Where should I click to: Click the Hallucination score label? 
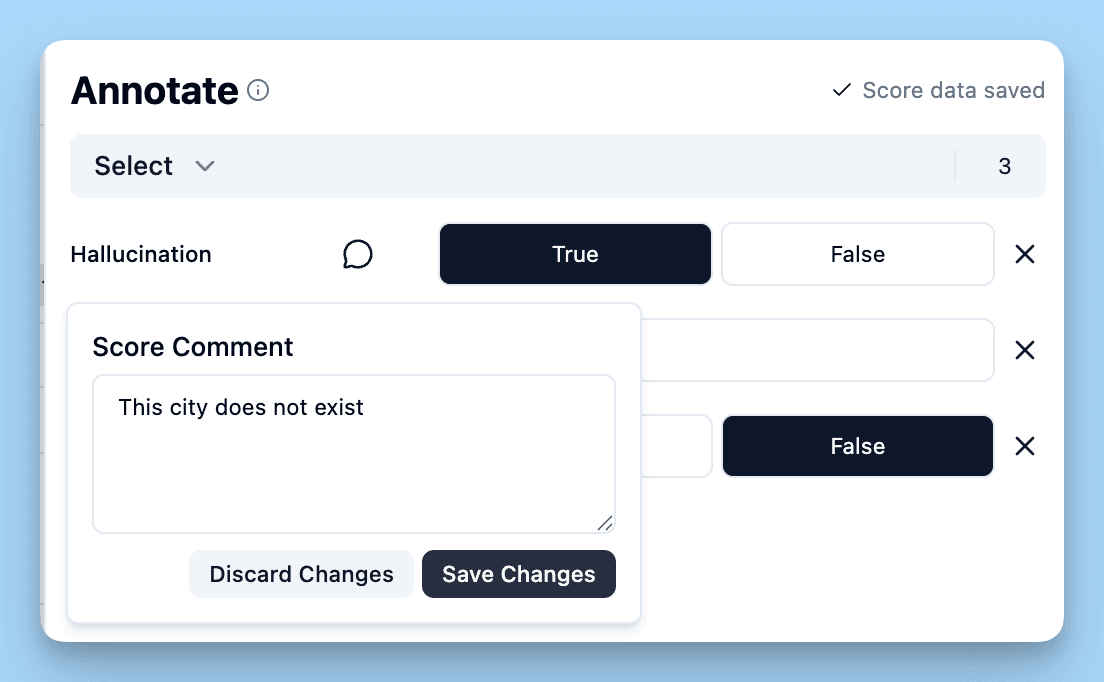[140, 254]
